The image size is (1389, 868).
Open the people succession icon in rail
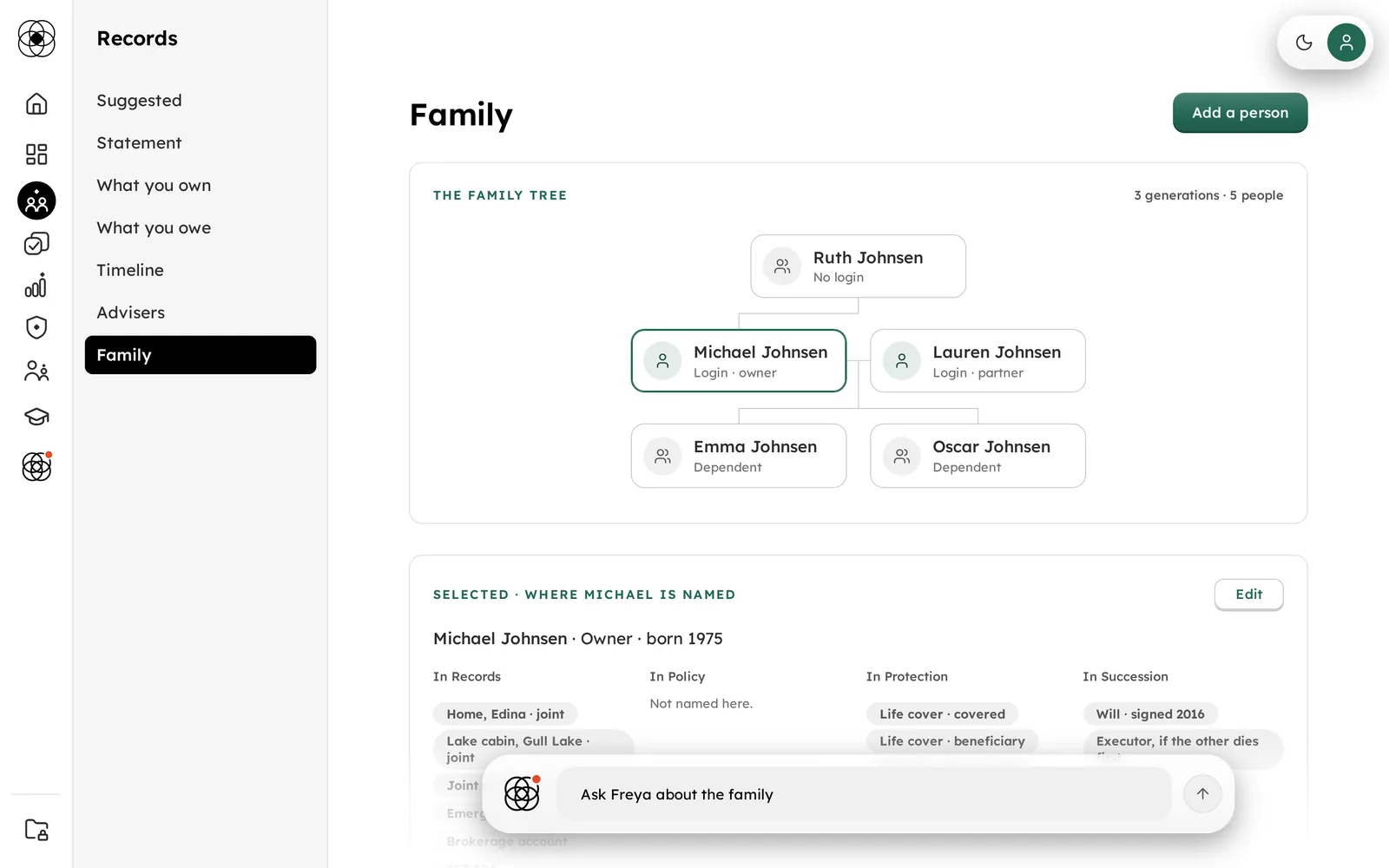pyautogui.click(x=36, y=372)
